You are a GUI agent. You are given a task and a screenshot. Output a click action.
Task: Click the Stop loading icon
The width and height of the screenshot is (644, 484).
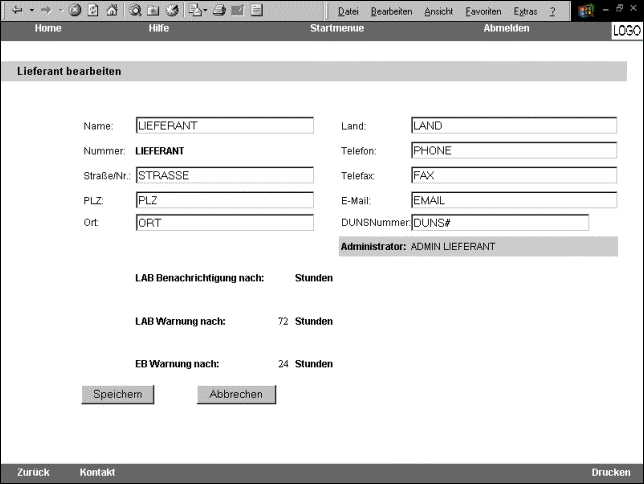[x=75, y=10]
